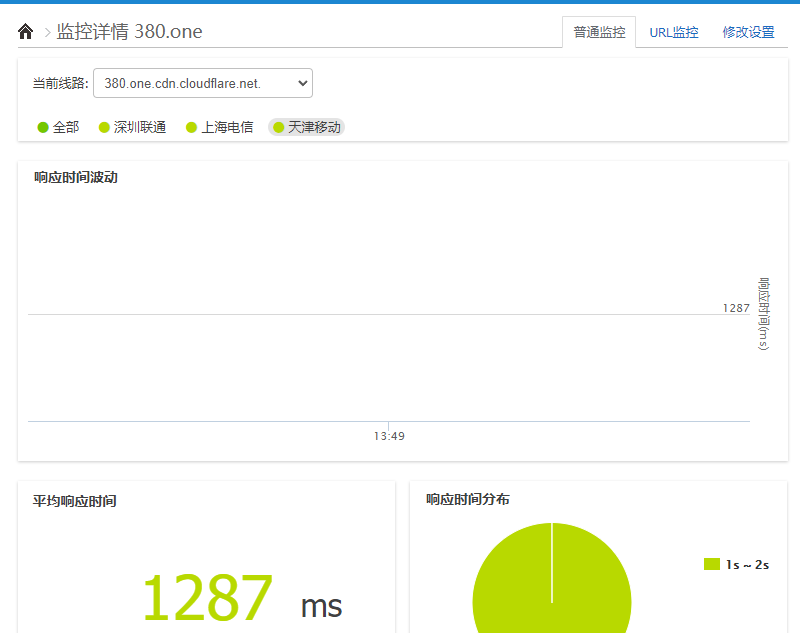Screen dimensions: 800x633
Task: Switch to the 普通监控 tab
Action: (x=599, y=32)
